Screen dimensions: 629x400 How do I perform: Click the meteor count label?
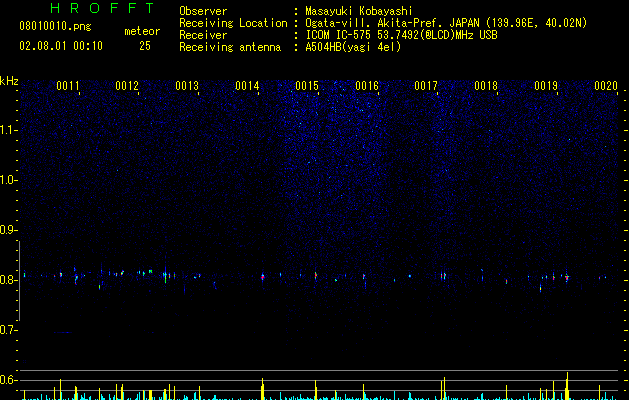pyautogui.click(x=142, y=31)
